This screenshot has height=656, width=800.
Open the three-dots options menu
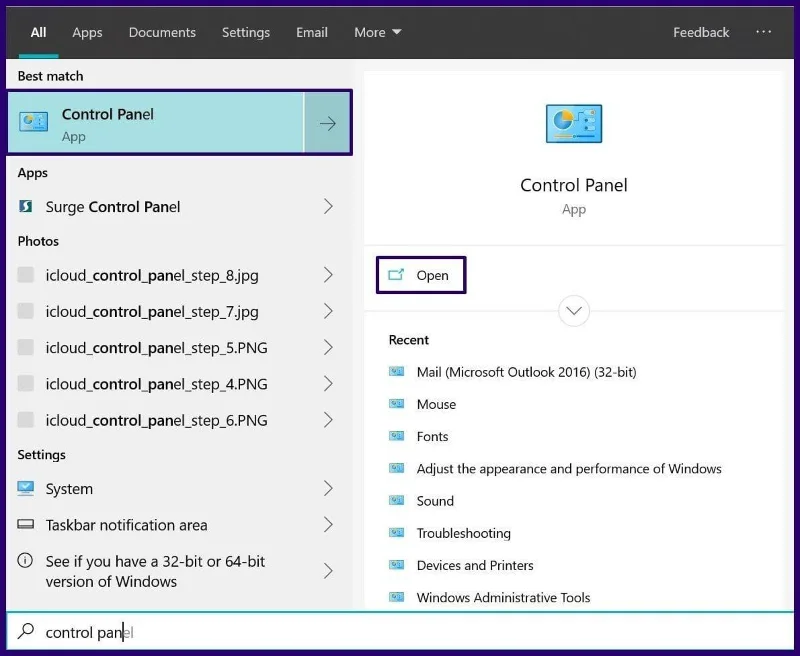coord(763,32)
